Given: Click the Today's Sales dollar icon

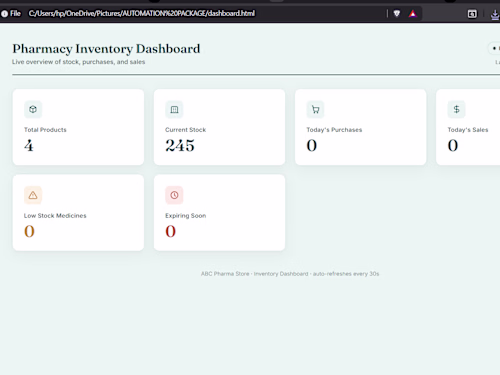Looking at the screenshot, I should (x=457, y=109).
